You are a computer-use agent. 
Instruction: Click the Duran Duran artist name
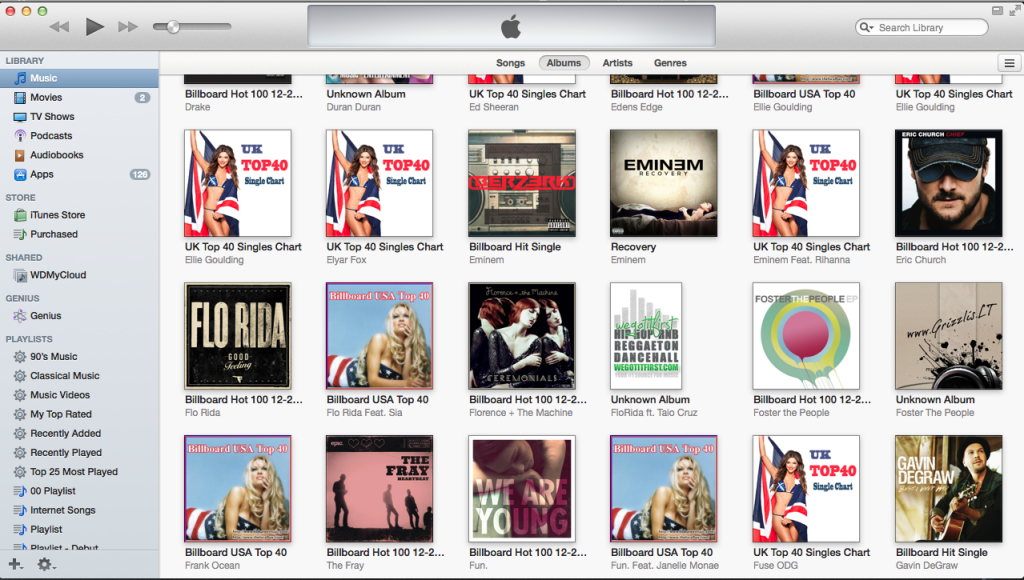(353, 107)
